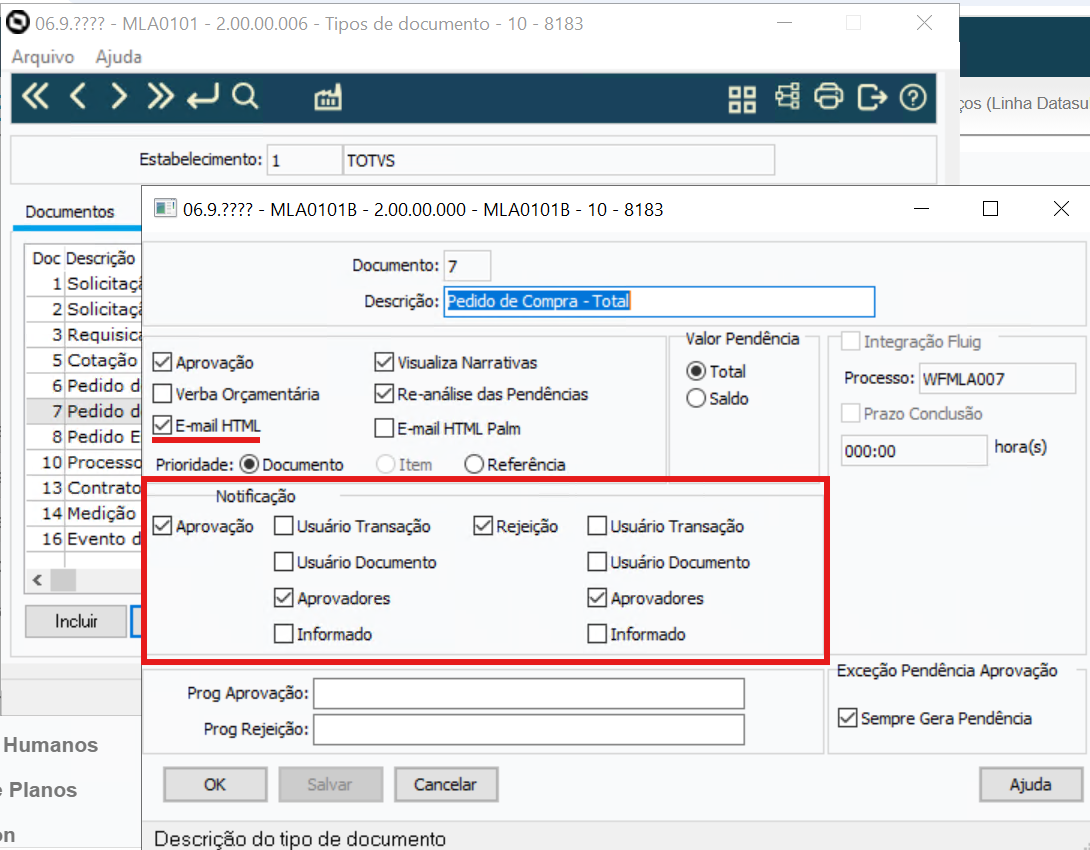1090x850 pixels.
Task: Toggle Aprovadores under Rejeição notification
Action: click(597, 598)
